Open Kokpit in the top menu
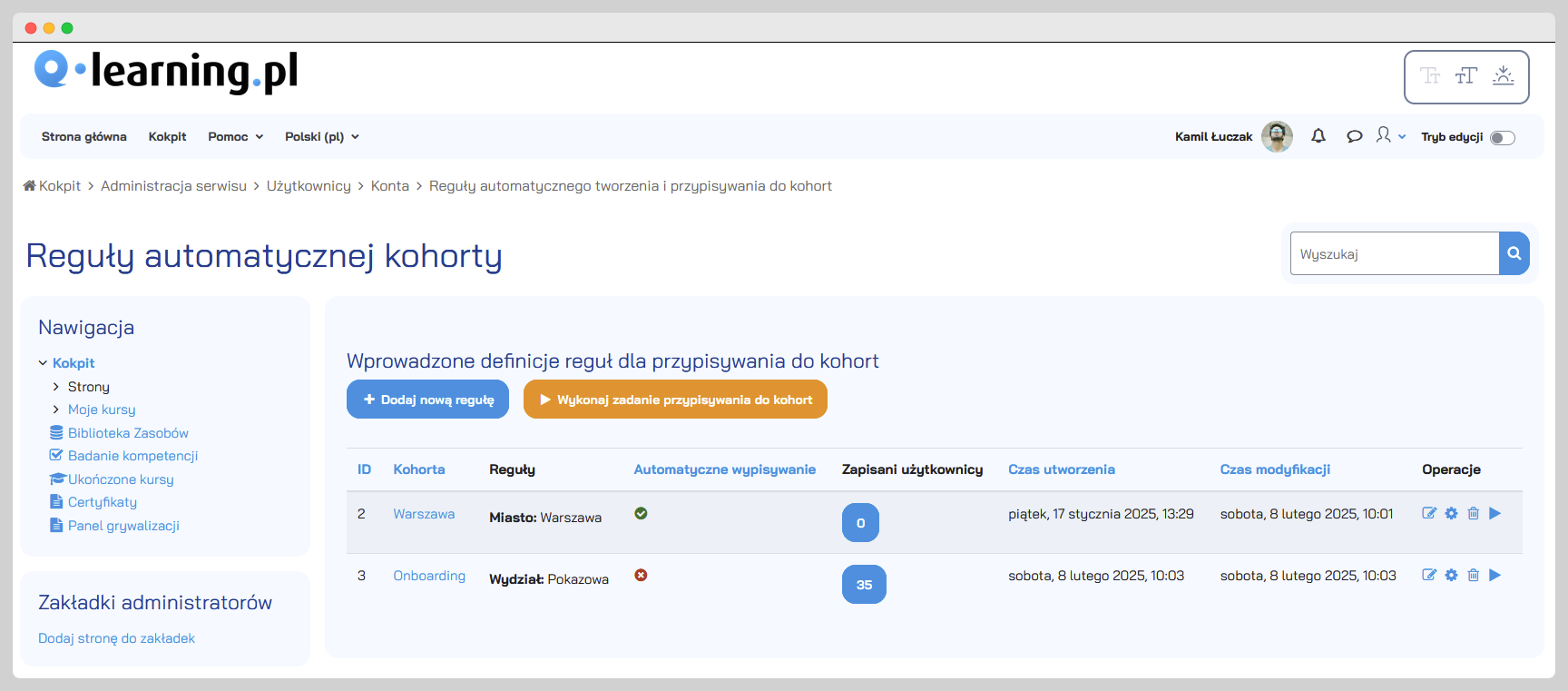 pos(167,137)
